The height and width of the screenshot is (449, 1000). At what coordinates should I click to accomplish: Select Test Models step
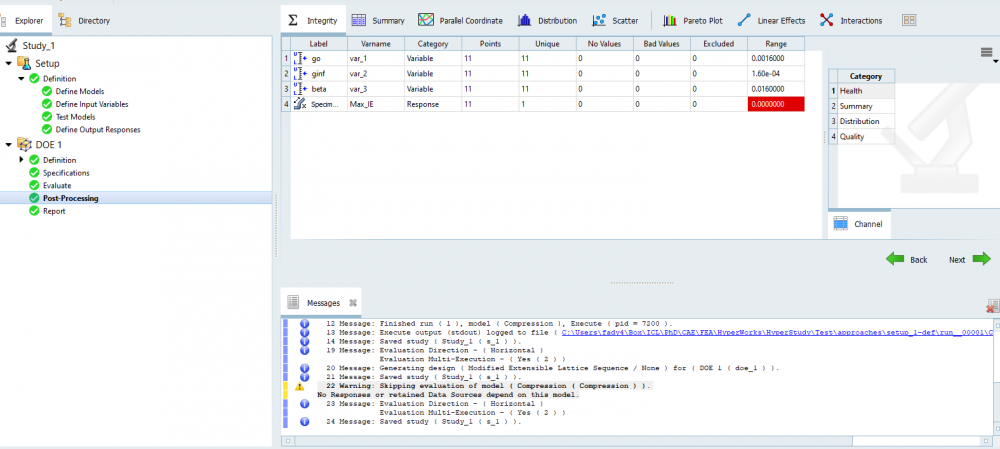point(75,117)
